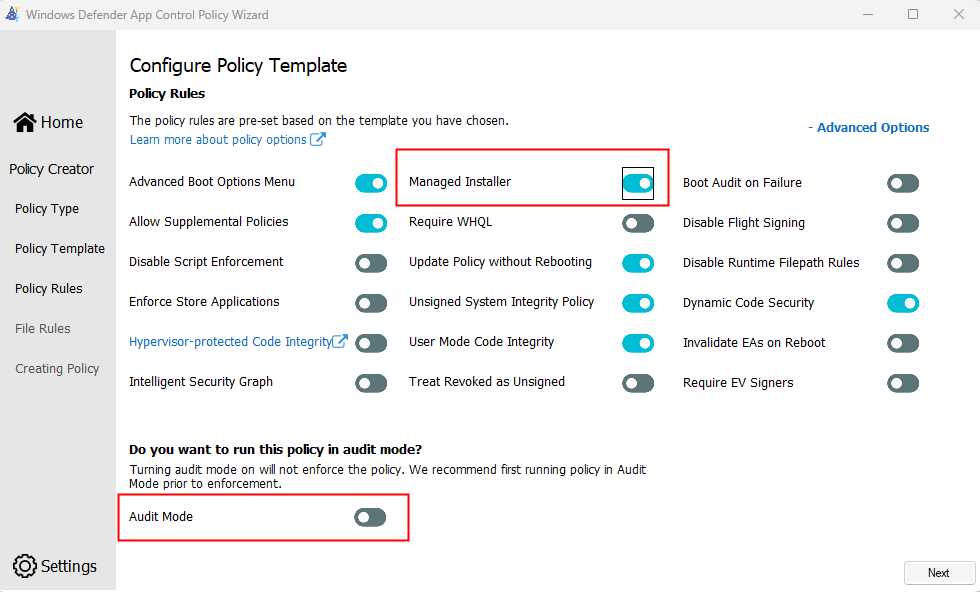Toggle Require EV Signers switch

903,383
